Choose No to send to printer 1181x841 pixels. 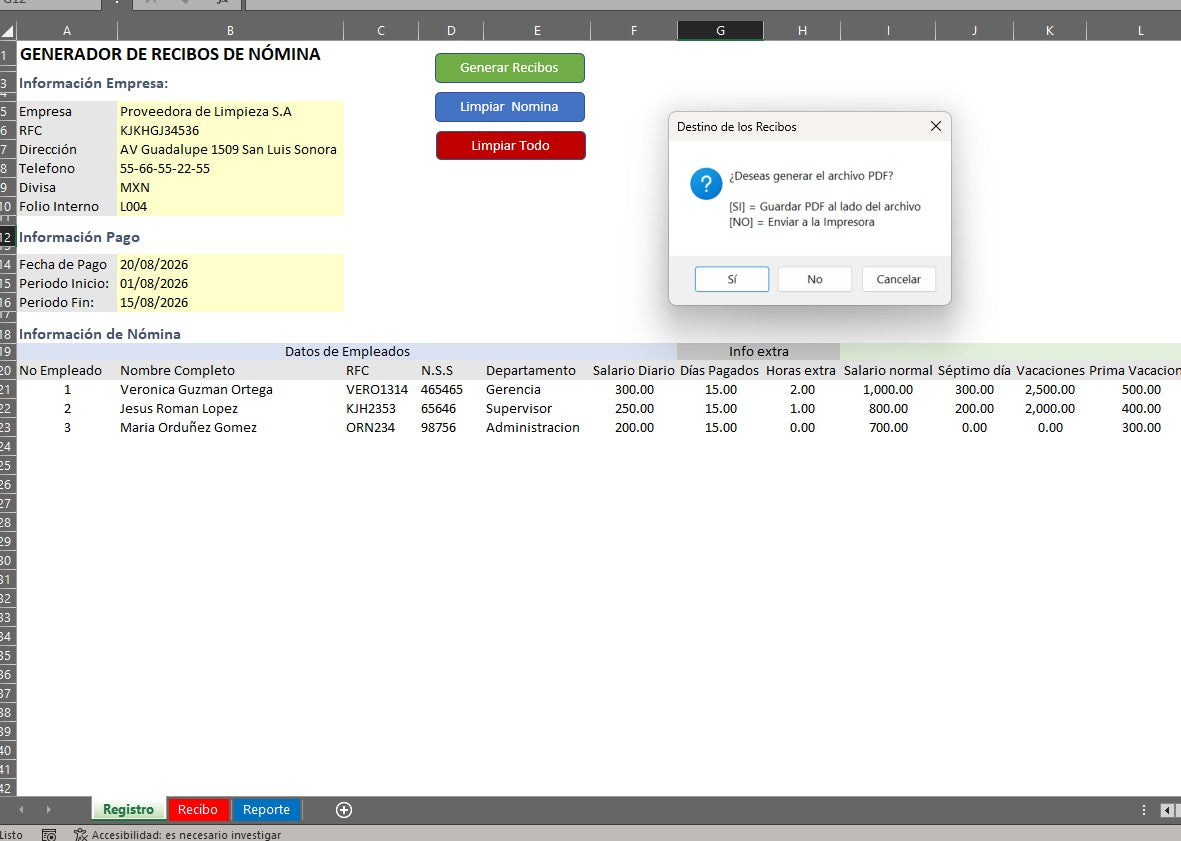(x=814, y=279)
